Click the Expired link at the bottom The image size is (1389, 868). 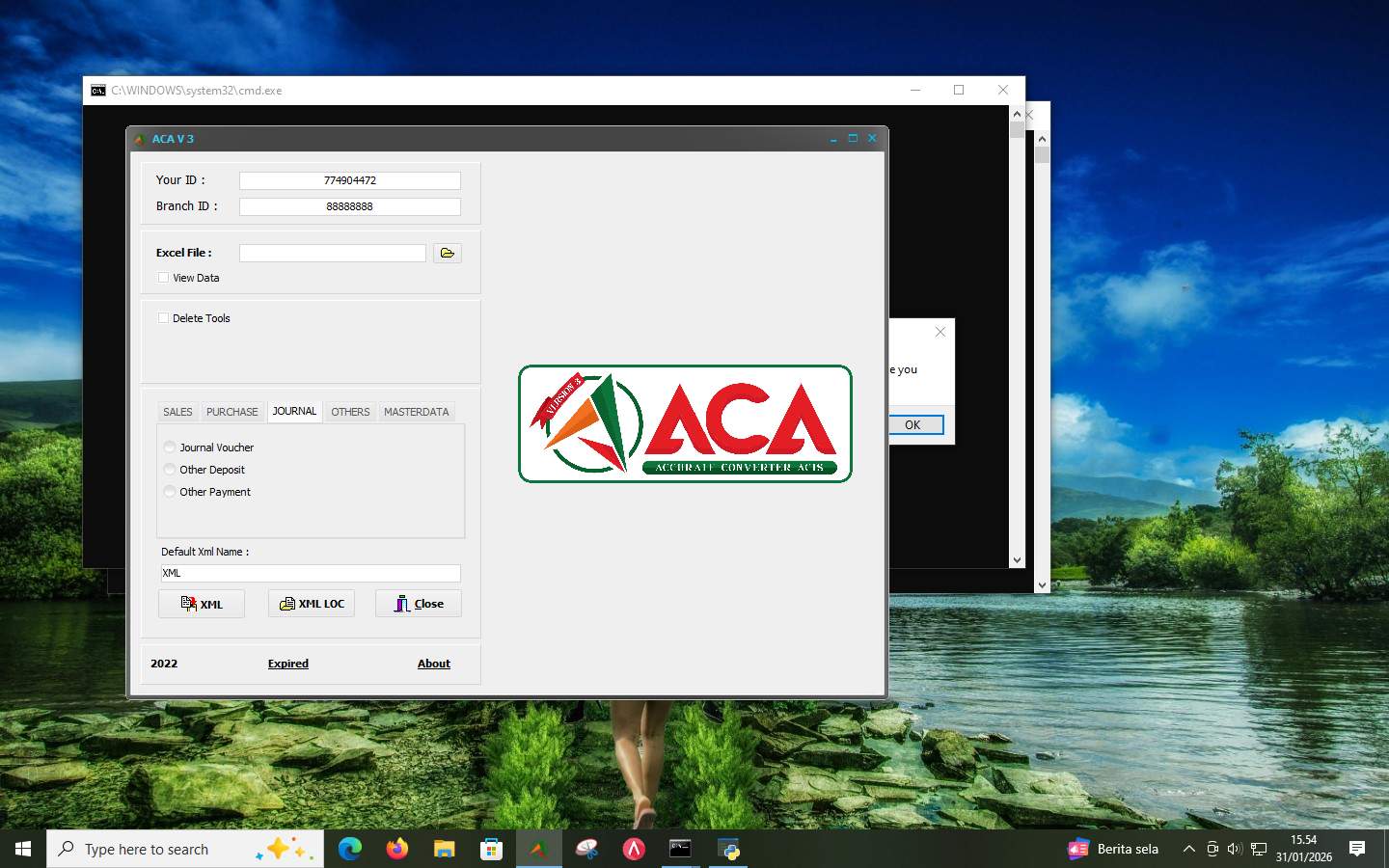pos(287,664)
